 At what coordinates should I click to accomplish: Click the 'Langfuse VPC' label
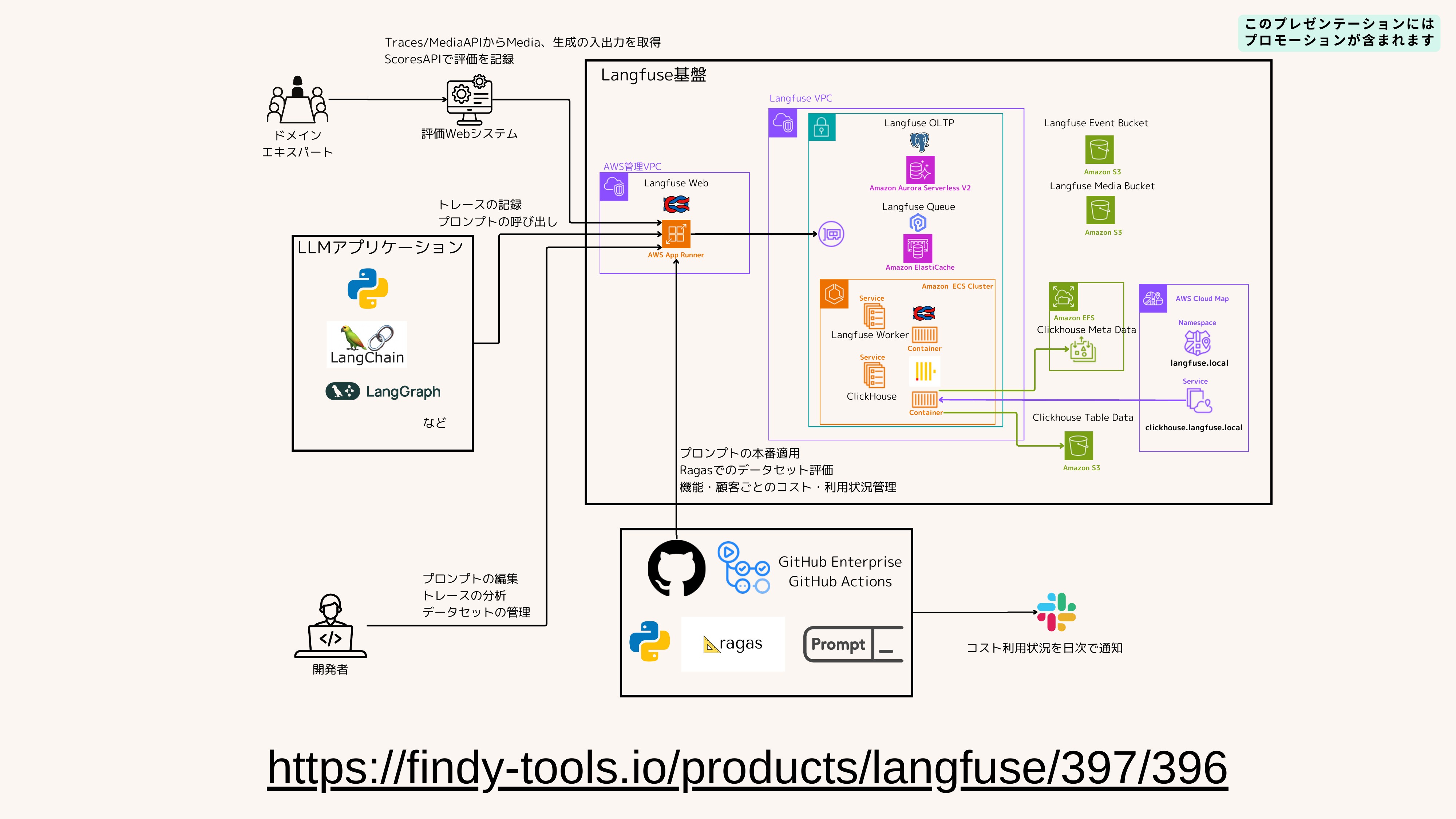pyautogui.click(x=800, y=98)
